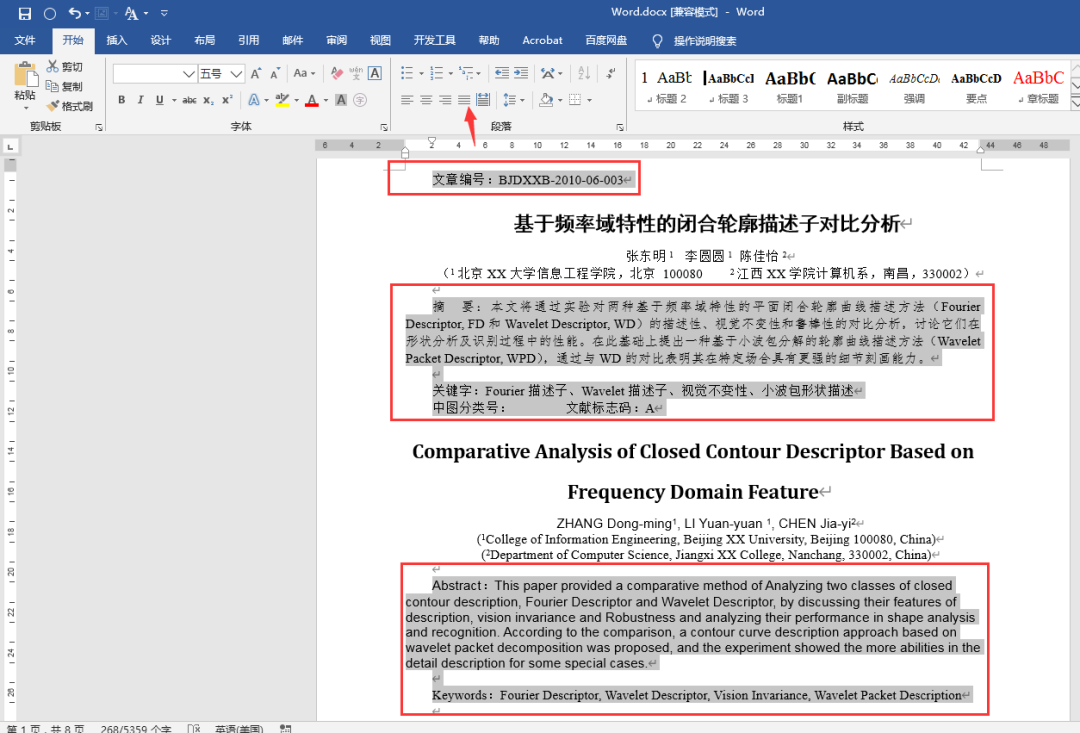Click the Enclosed Character (字) icon
The image size is (1080, 733).
pos(360,100)
